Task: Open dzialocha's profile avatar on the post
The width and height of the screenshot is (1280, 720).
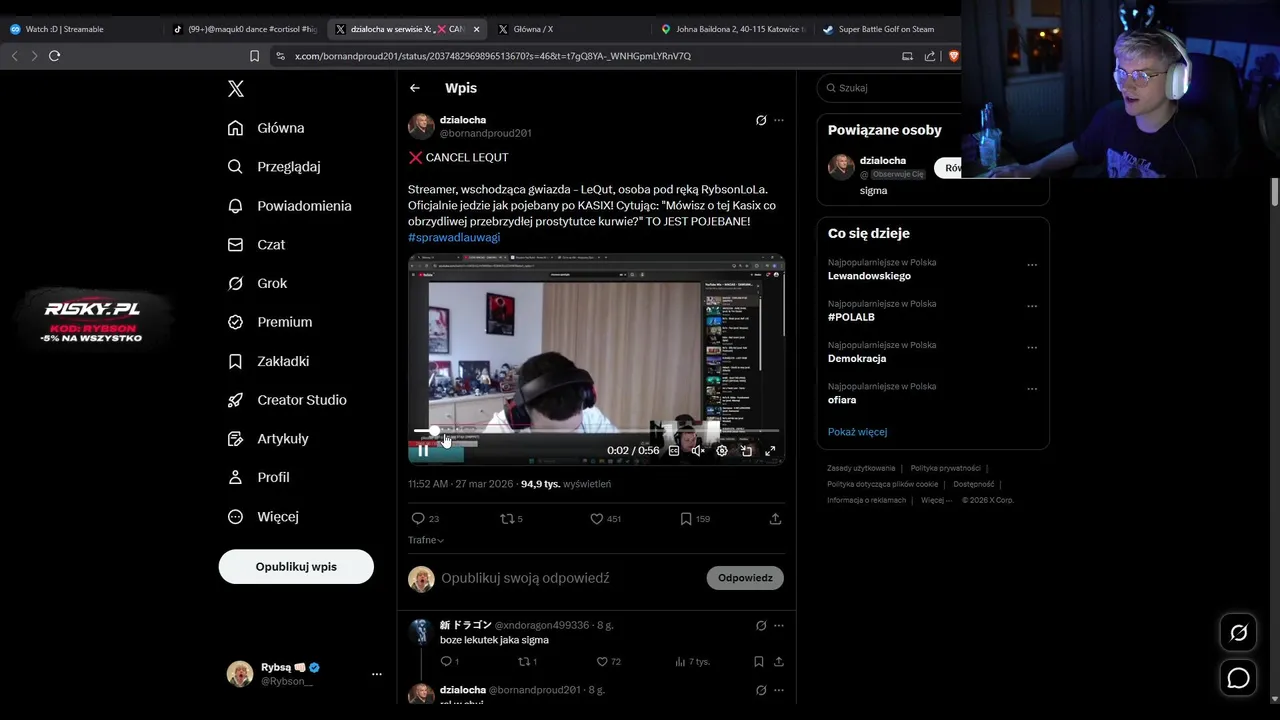Action: (421, 126)
